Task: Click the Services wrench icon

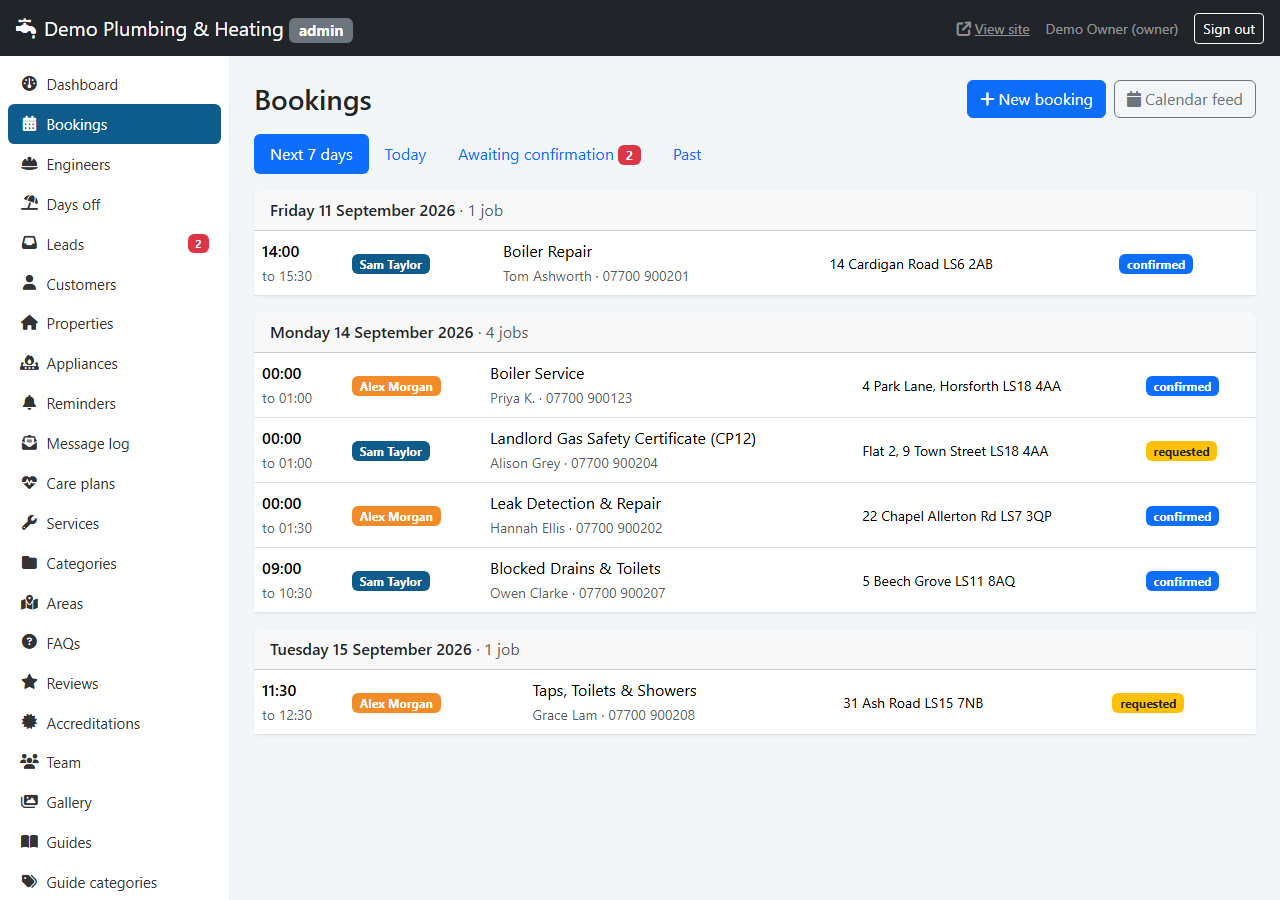Action: point(29,523)
